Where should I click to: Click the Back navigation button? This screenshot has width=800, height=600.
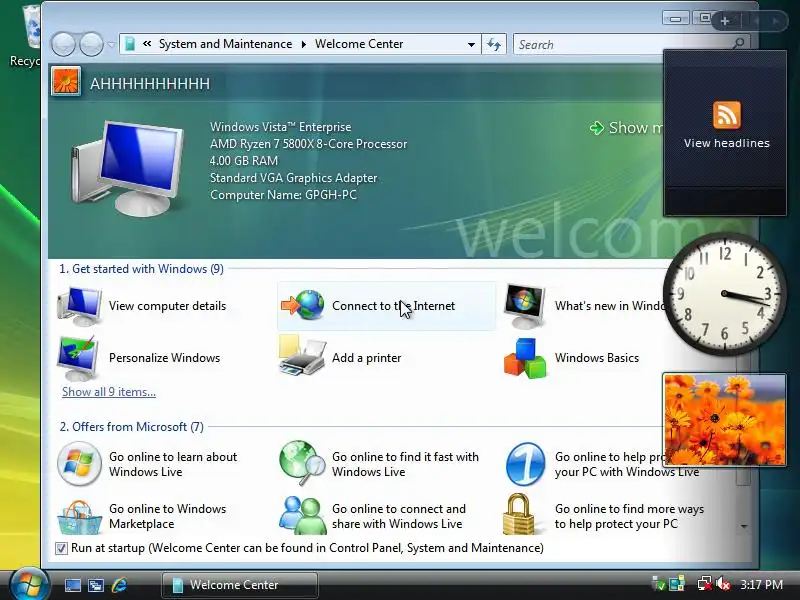tap(63, 44)
